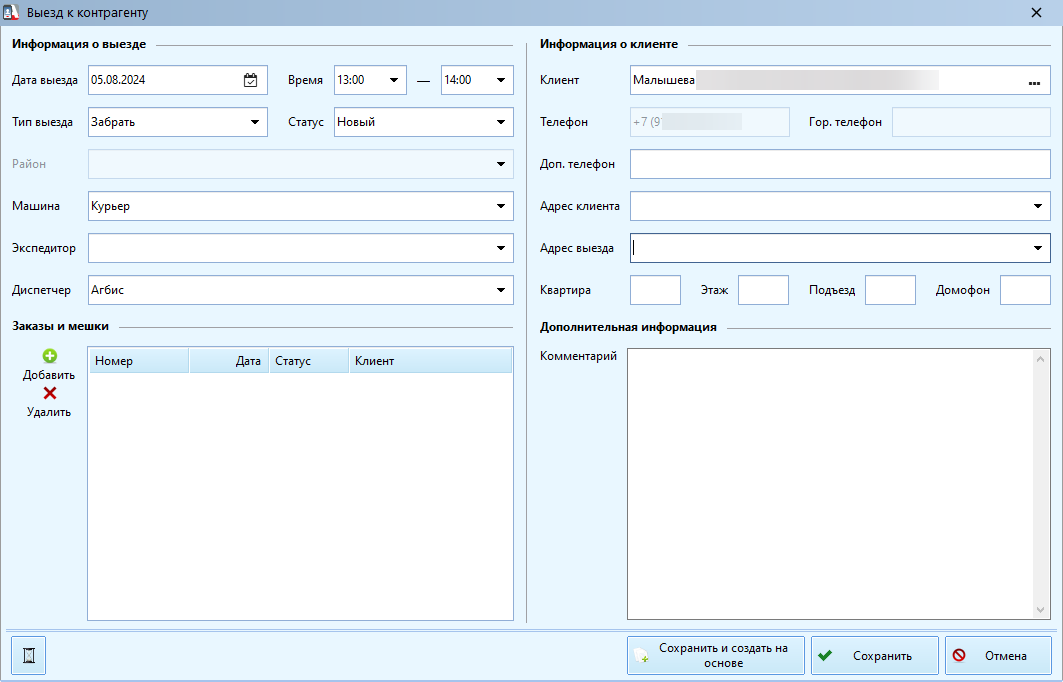Expand the end time 14:00 dropdown
This screenshot has height=682, width=1063.
click(x=501, y=80)
